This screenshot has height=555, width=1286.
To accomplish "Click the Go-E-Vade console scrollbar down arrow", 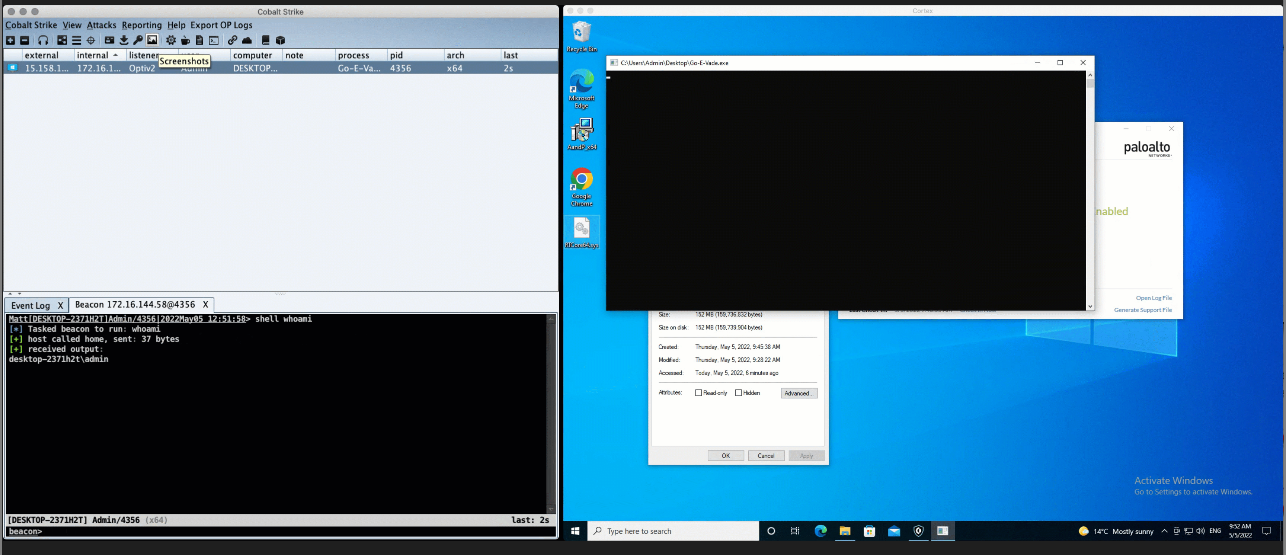I will tap(1090, 307).
